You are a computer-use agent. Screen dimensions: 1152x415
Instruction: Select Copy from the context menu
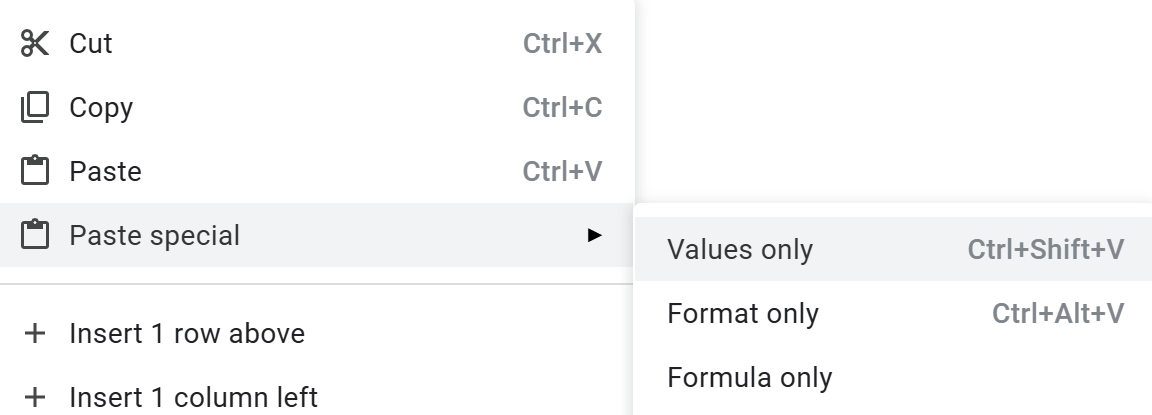[101, 108]
